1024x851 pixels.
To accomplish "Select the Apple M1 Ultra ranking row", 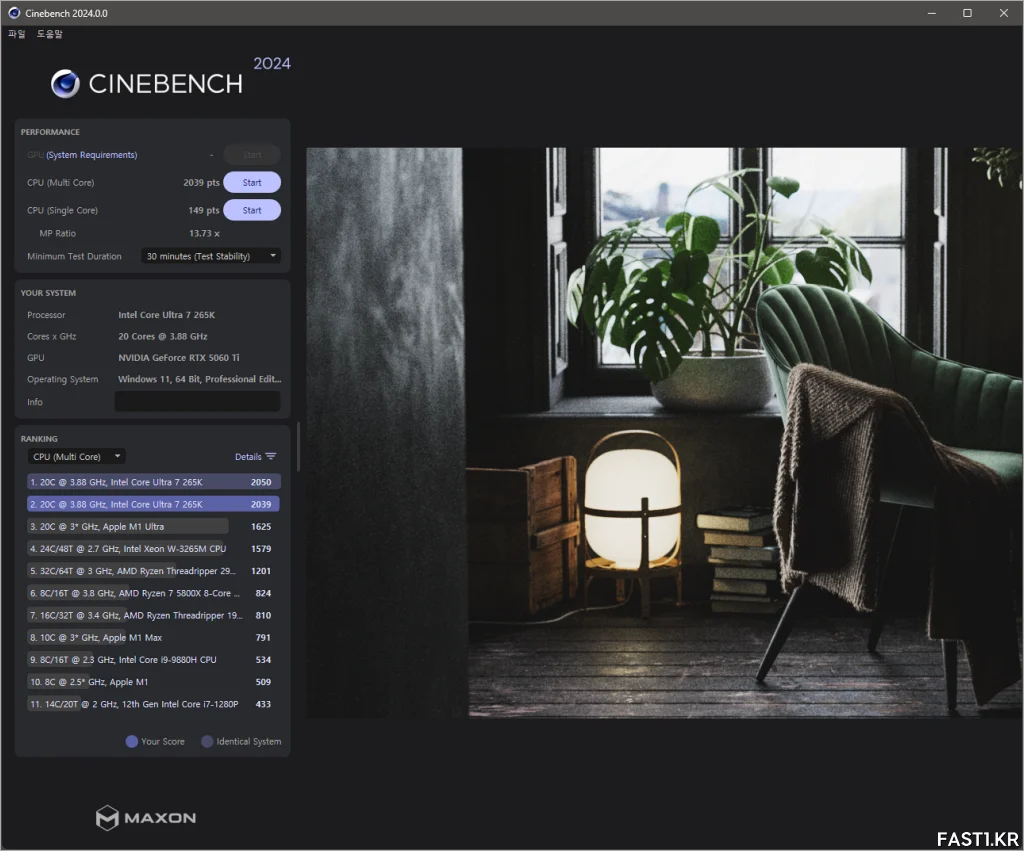I will click(x=153, y=526).
